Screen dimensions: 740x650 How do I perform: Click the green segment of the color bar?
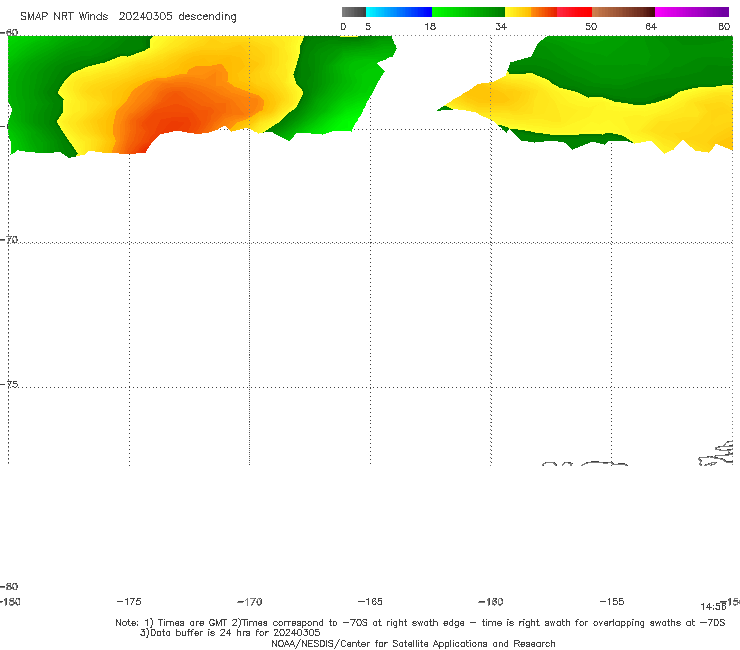click(468, 12)
